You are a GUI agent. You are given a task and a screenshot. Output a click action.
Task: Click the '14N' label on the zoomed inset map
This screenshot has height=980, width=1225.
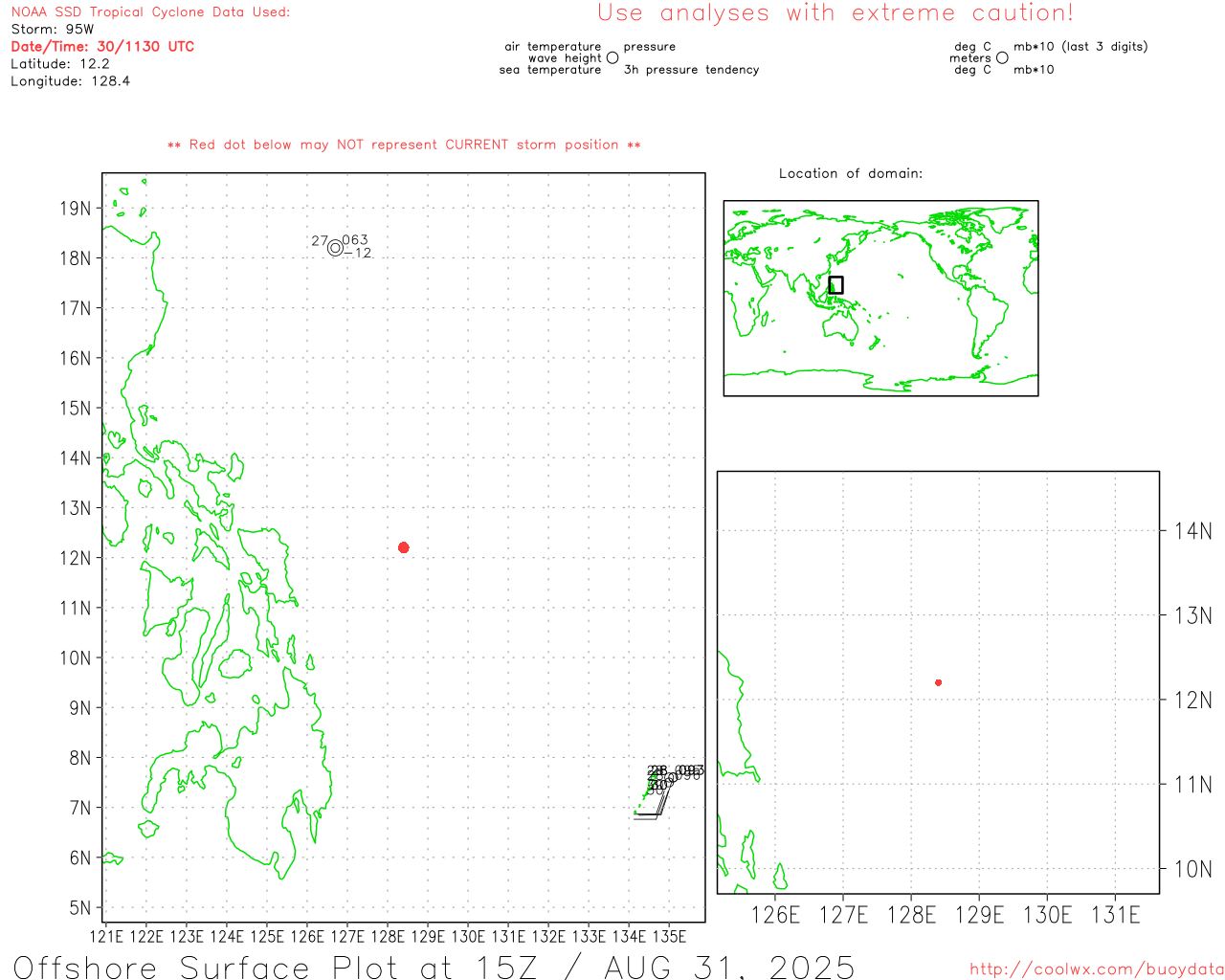(1192, 531)
